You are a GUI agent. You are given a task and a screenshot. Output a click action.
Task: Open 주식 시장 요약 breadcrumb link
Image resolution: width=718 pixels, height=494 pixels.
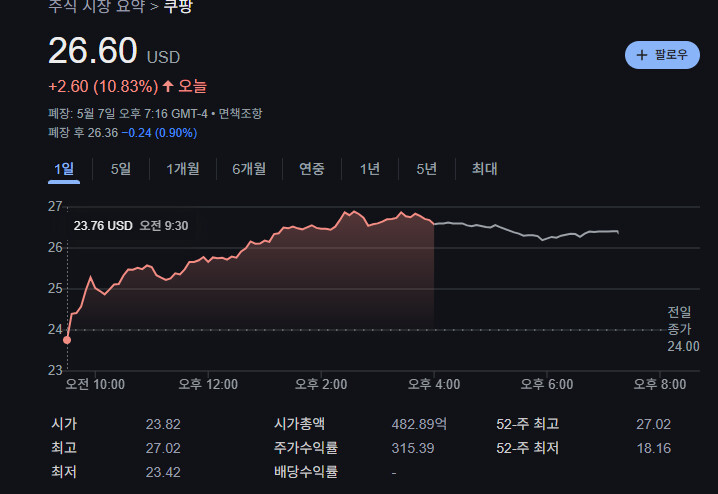pos(97,6)
